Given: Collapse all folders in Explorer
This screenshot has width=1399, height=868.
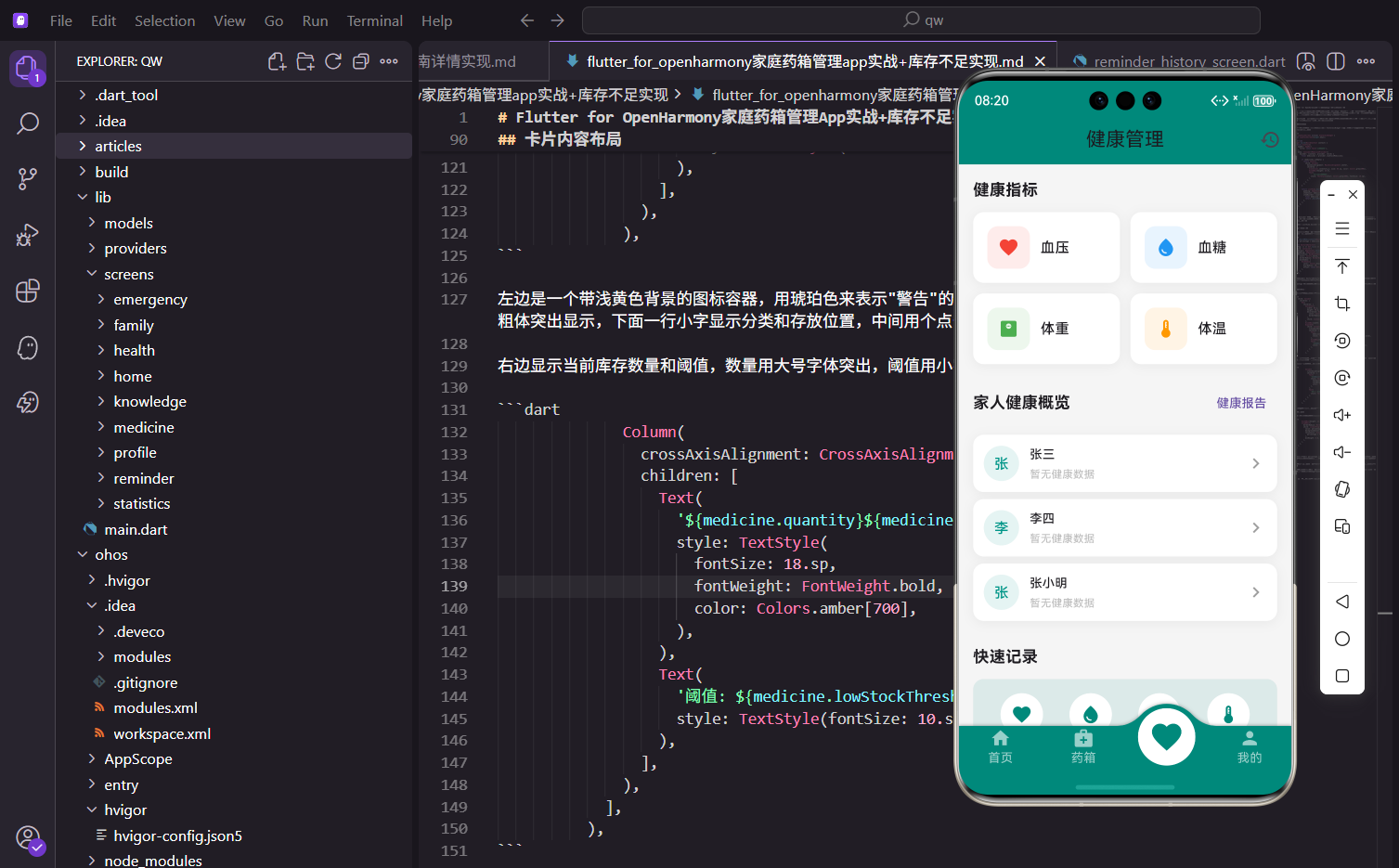Looking at the screenshot, I should (361, 61).
